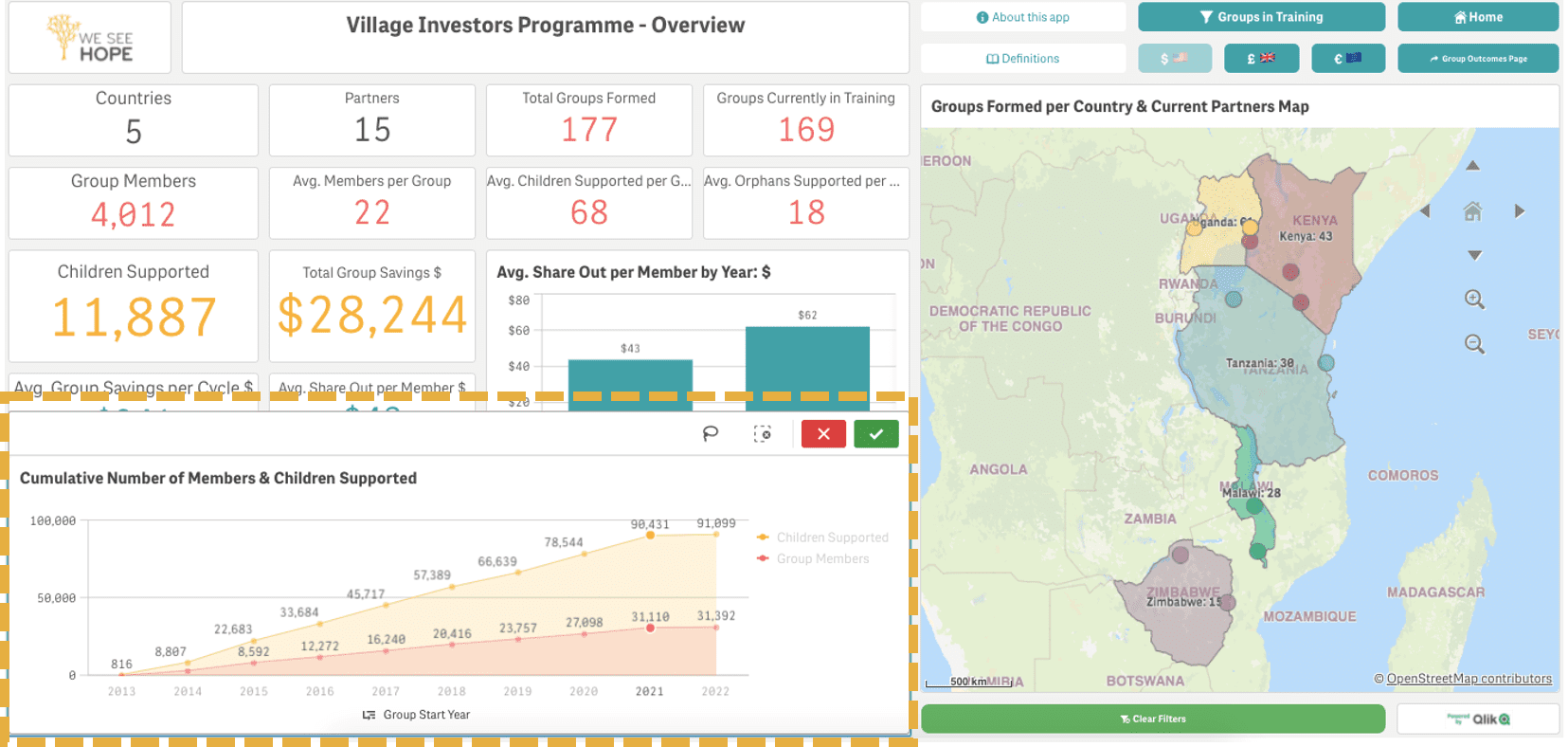Go to Home page

[x=1478, y=17]
